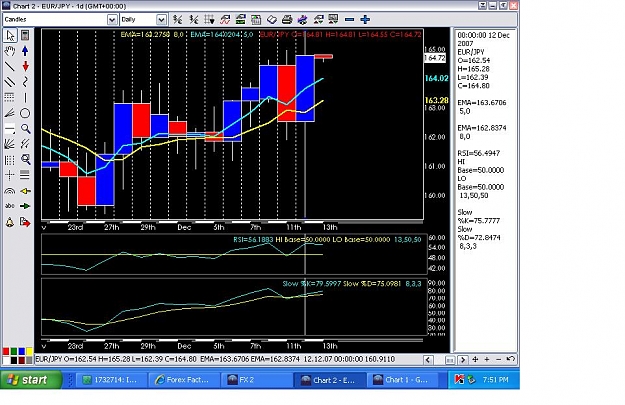Place a green right arrow marker
The image size is (625, 405).
click(x=25, y=206)
